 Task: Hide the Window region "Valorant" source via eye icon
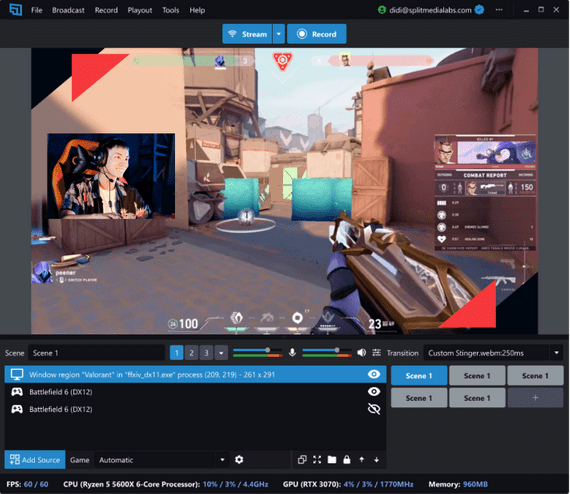pyautogui.click(x=374, y=374)
